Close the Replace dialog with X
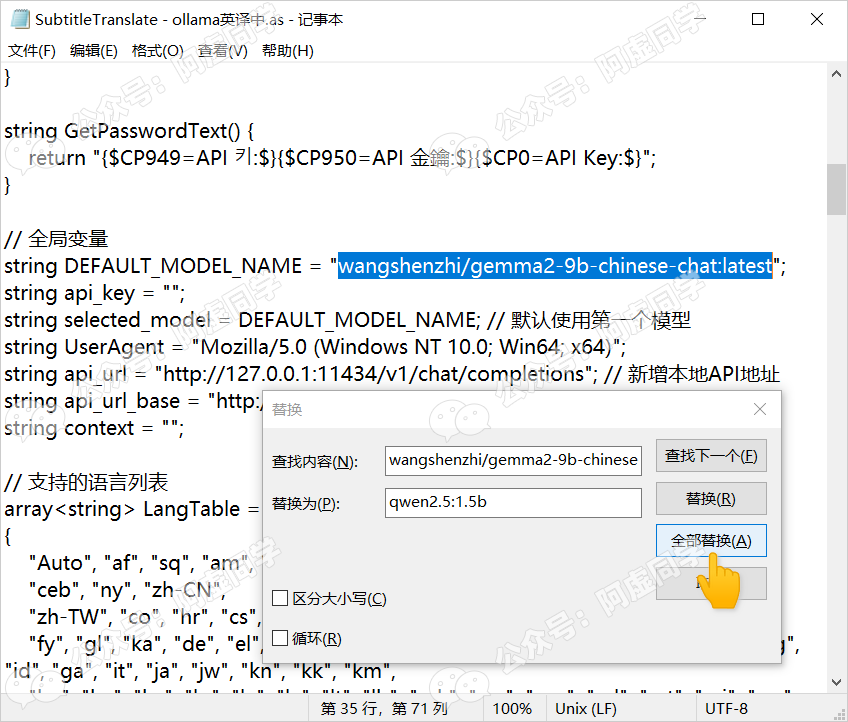This screenshot has height=722, width=848. pyautogui.click(x=760, y=409)
